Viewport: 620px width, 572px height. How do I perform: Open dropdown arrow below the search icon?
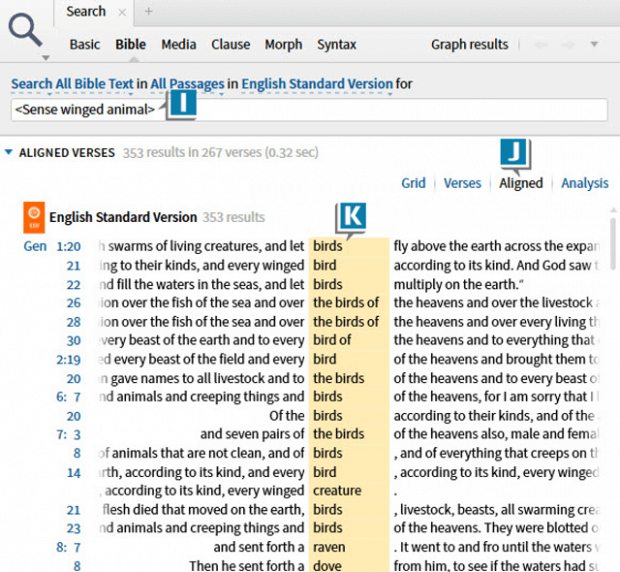point(44,58)
